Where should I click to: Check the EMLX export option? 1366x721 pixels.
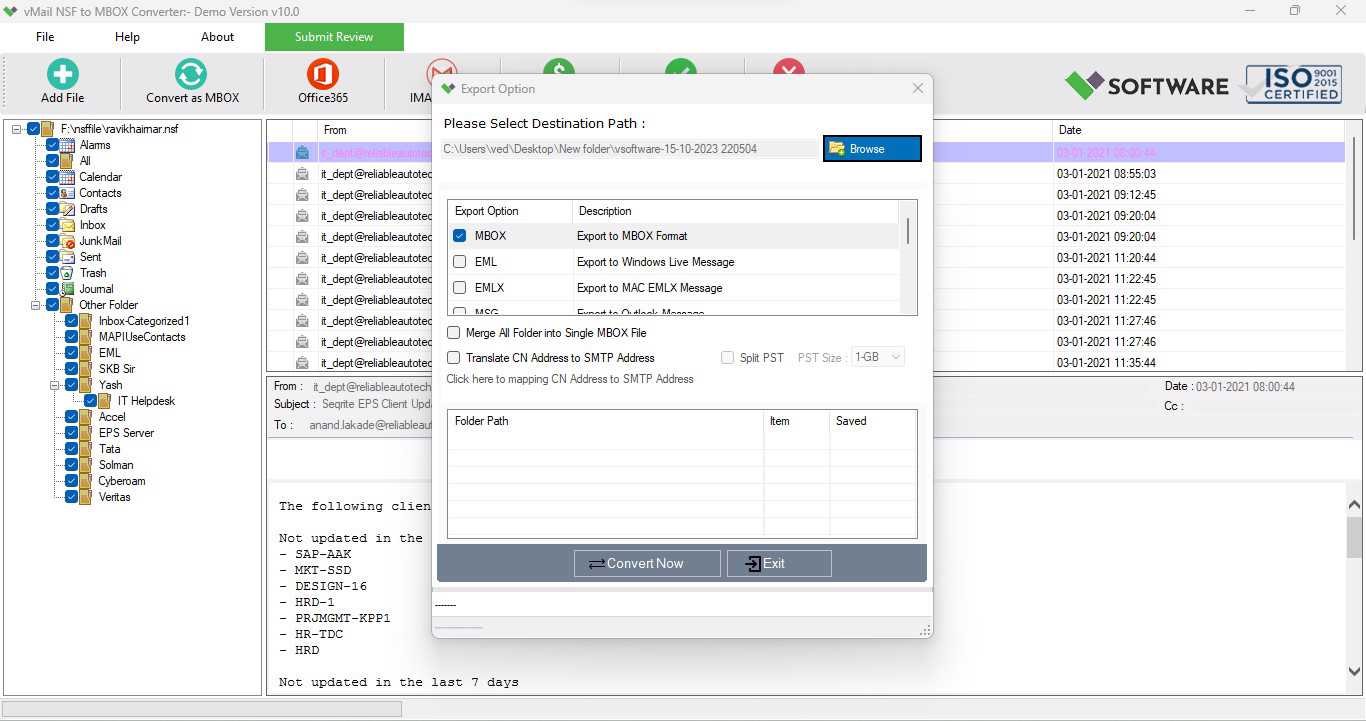tap(460, 288)
